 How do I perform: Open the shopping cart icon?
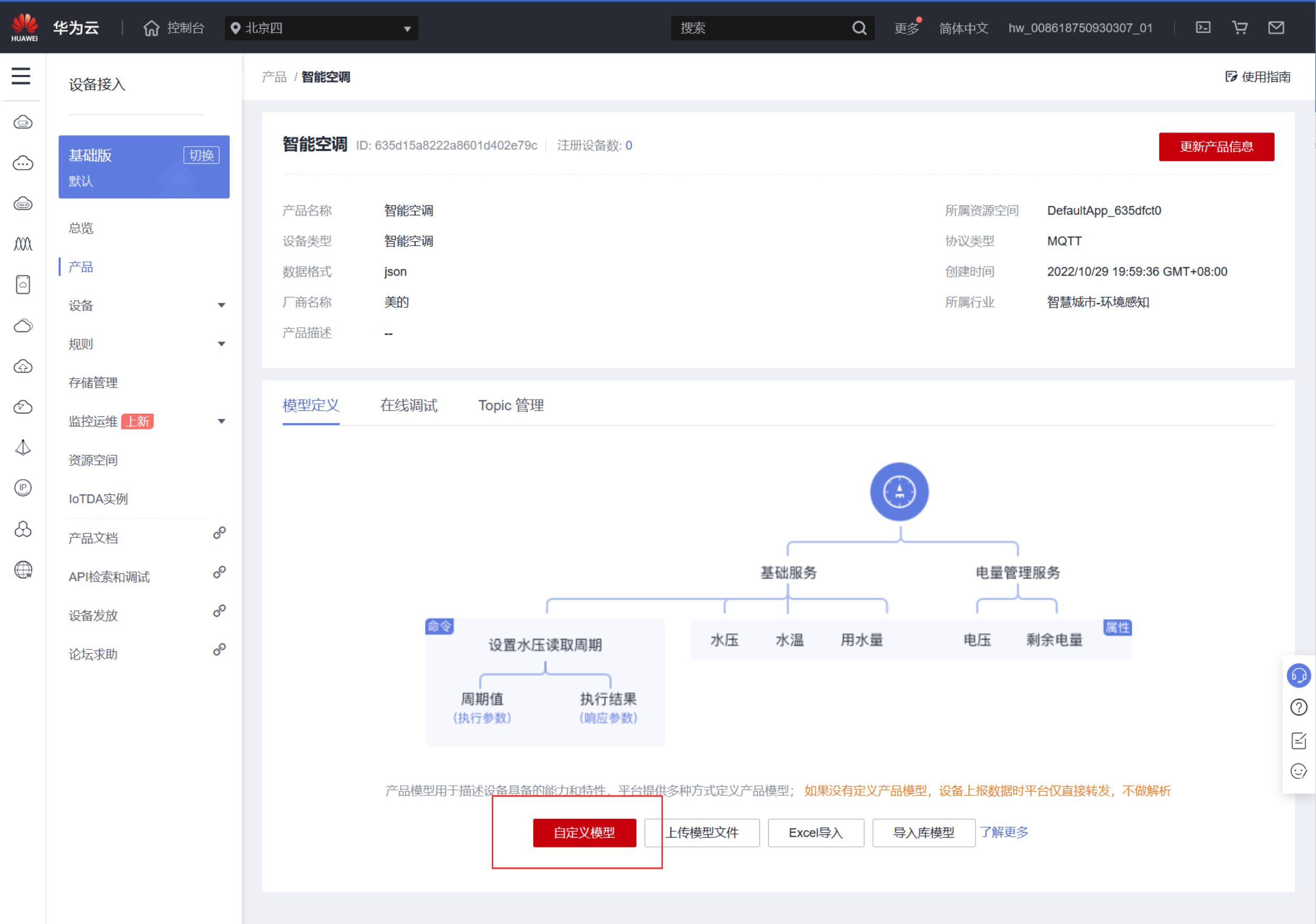1239,28
